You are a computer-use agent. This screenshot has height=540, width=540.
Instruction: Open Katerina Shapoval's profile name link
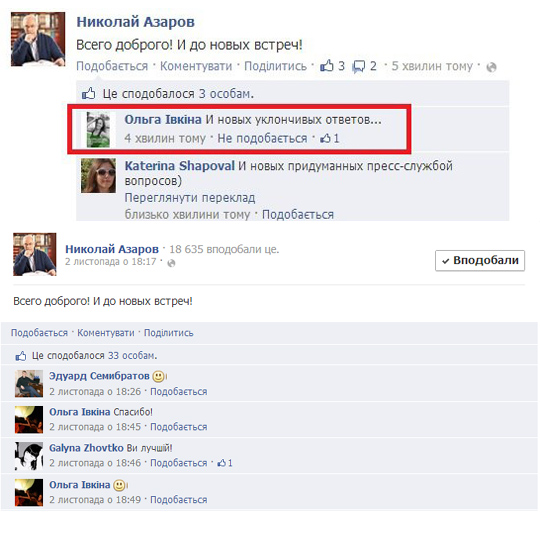(x=179, y=166)
